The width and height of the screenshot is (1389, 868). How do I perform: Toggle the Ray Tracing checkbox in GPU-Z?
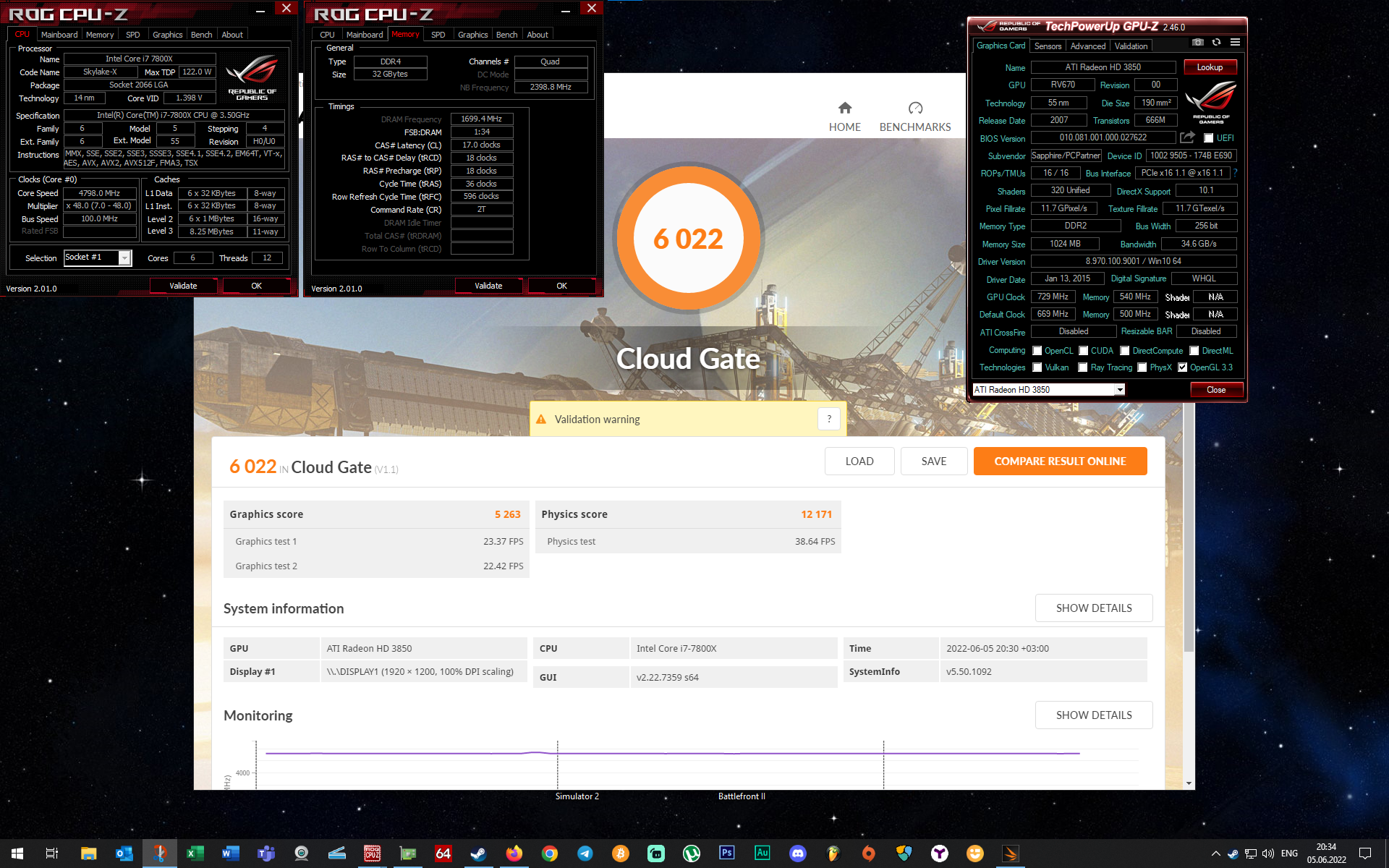pos(1082,367)
